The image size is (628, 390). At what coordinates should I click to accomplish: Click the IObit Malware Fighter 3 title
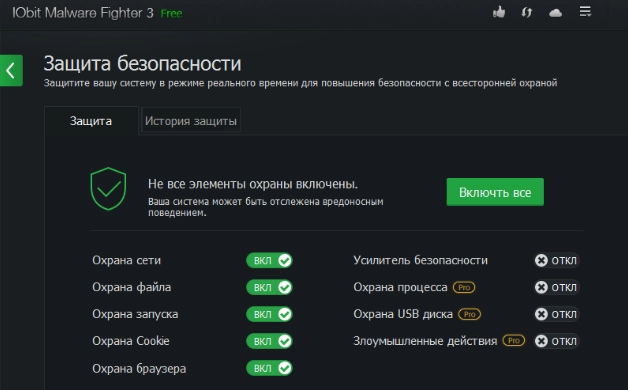pos(83,13)
